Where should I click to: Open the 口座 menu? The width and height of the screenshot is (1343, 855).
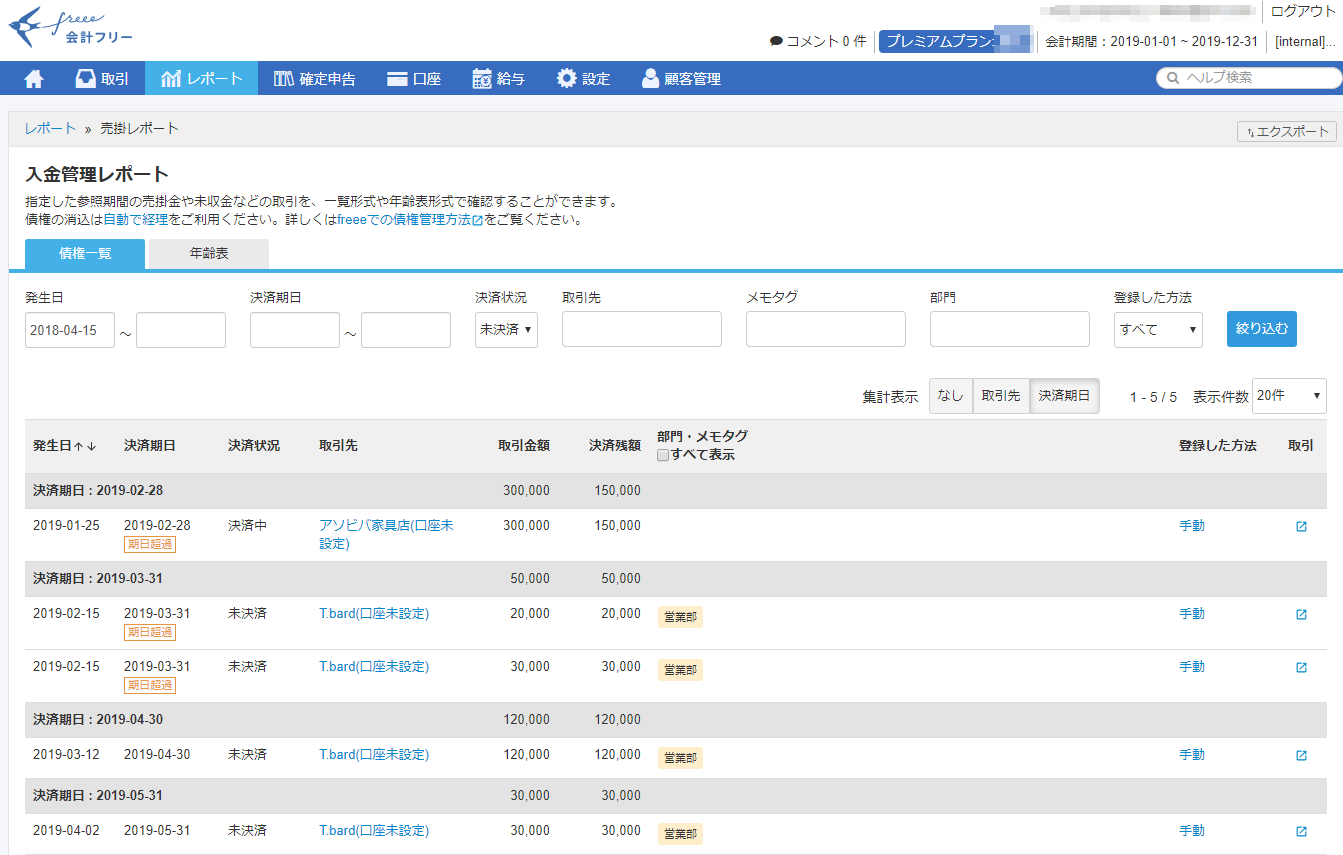coord(414,78)
